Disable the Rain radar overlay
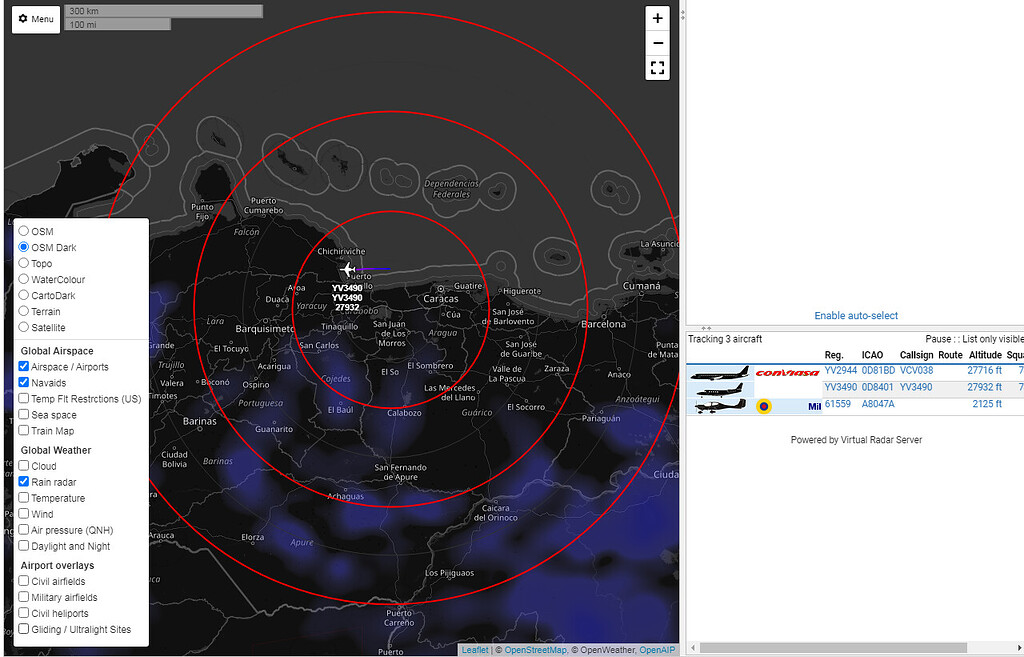 tap(23, 482)
